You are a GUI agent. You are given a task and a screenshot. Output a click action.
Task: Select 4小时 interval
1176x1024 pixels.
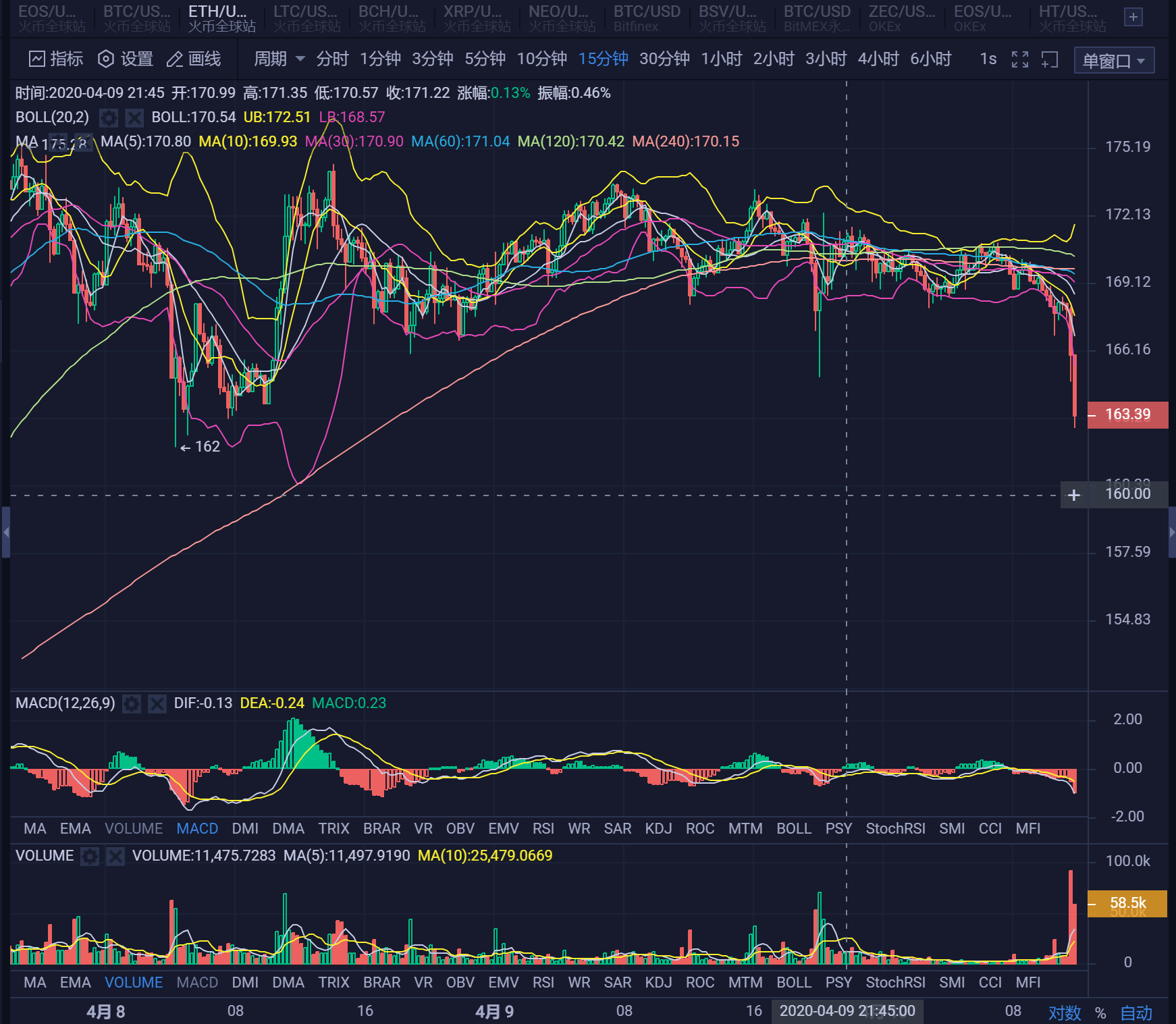[x=878, y=59]
